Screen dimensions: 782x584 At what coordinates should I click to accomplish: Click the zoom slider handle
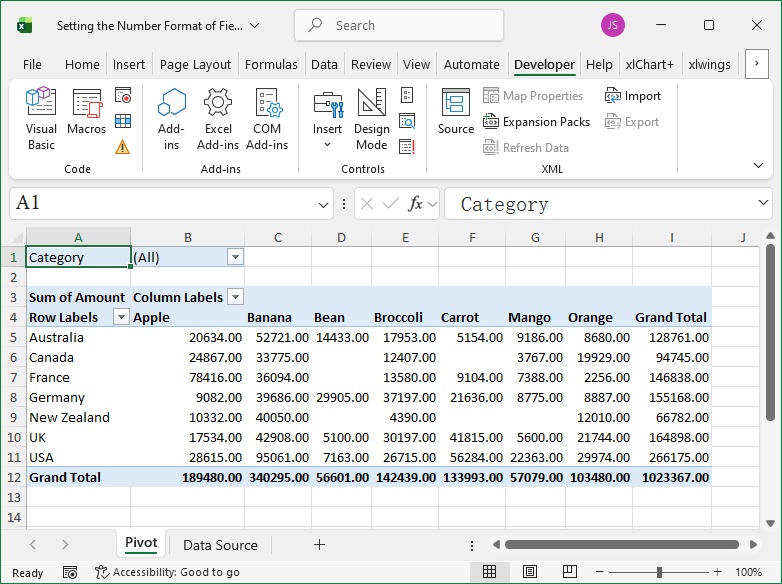click(659, 572)
